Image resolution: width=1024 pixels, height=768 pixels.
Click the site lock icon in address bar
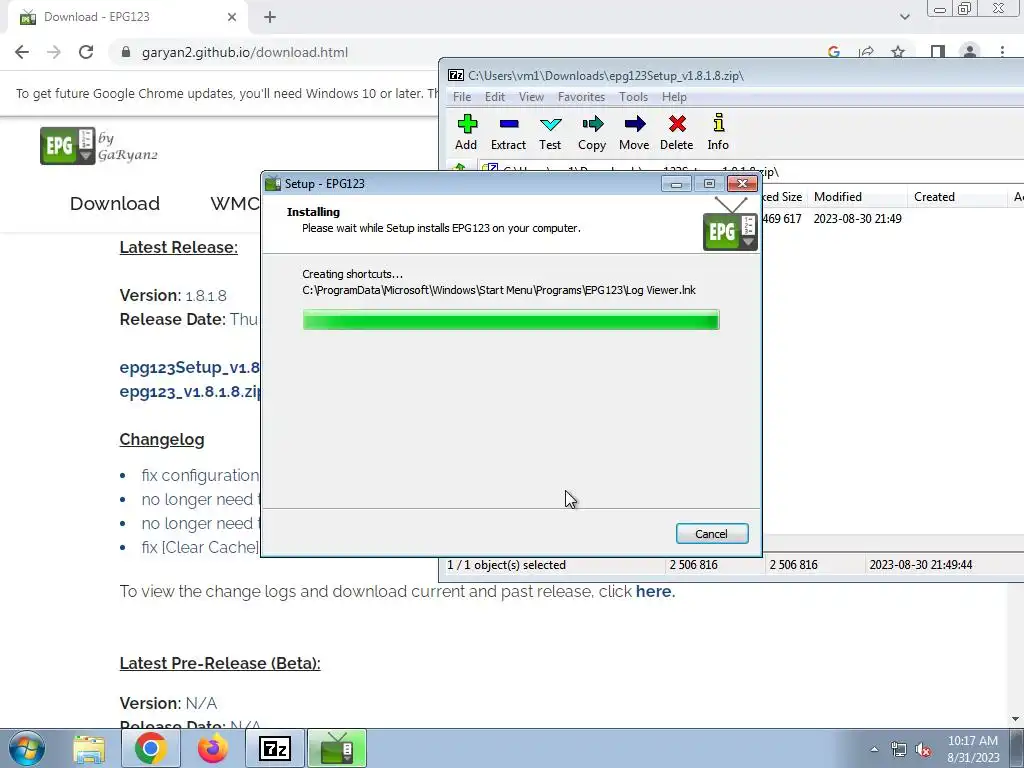click(126, 52)
